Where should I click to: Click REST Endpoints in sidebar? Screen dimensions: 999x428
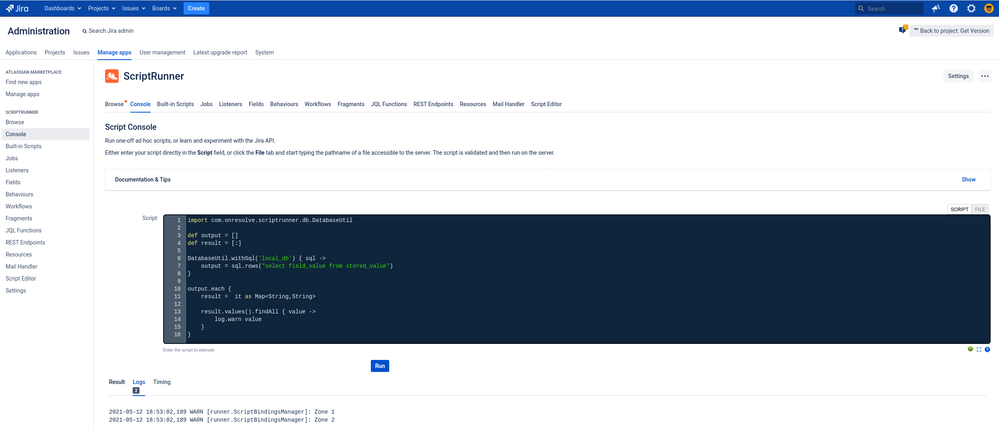25,243
